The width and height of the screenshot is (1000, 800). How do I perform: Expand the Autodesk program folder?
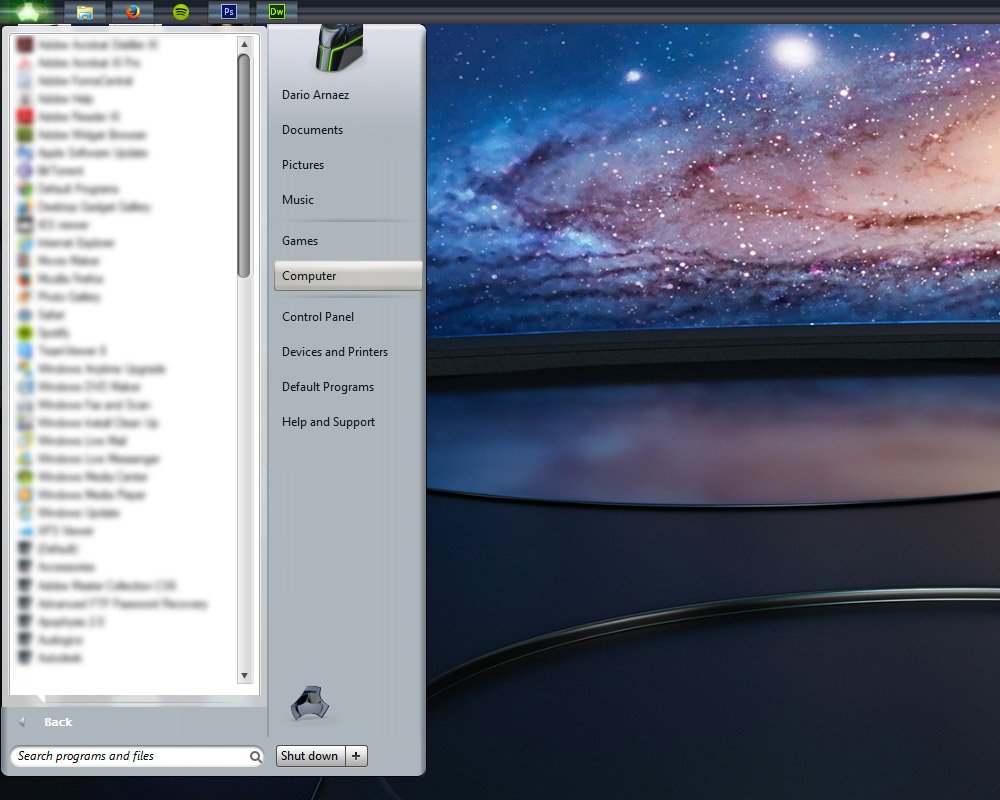(x=59, y=658)
